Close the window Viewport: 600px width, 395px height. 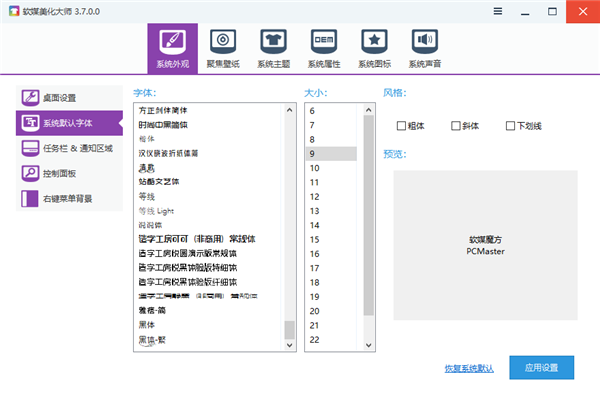pos(583,11)
